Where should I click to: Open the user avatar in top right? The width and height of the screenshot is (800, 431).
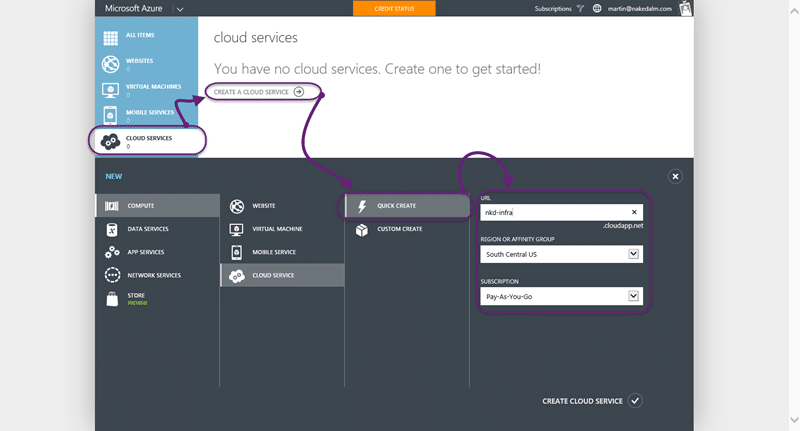685,8
